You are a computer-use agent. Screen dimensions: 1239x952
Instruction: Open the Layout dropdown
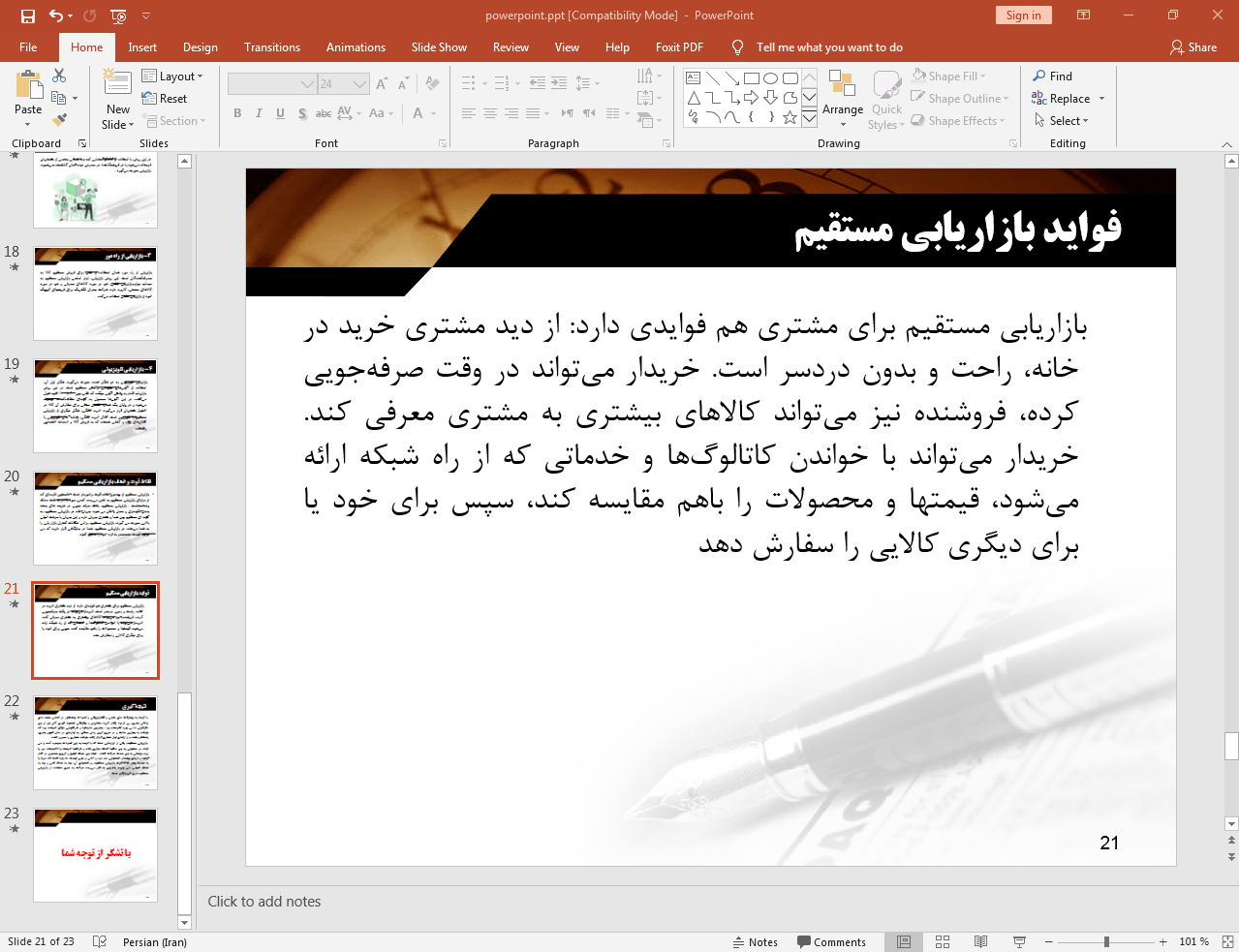172,77
